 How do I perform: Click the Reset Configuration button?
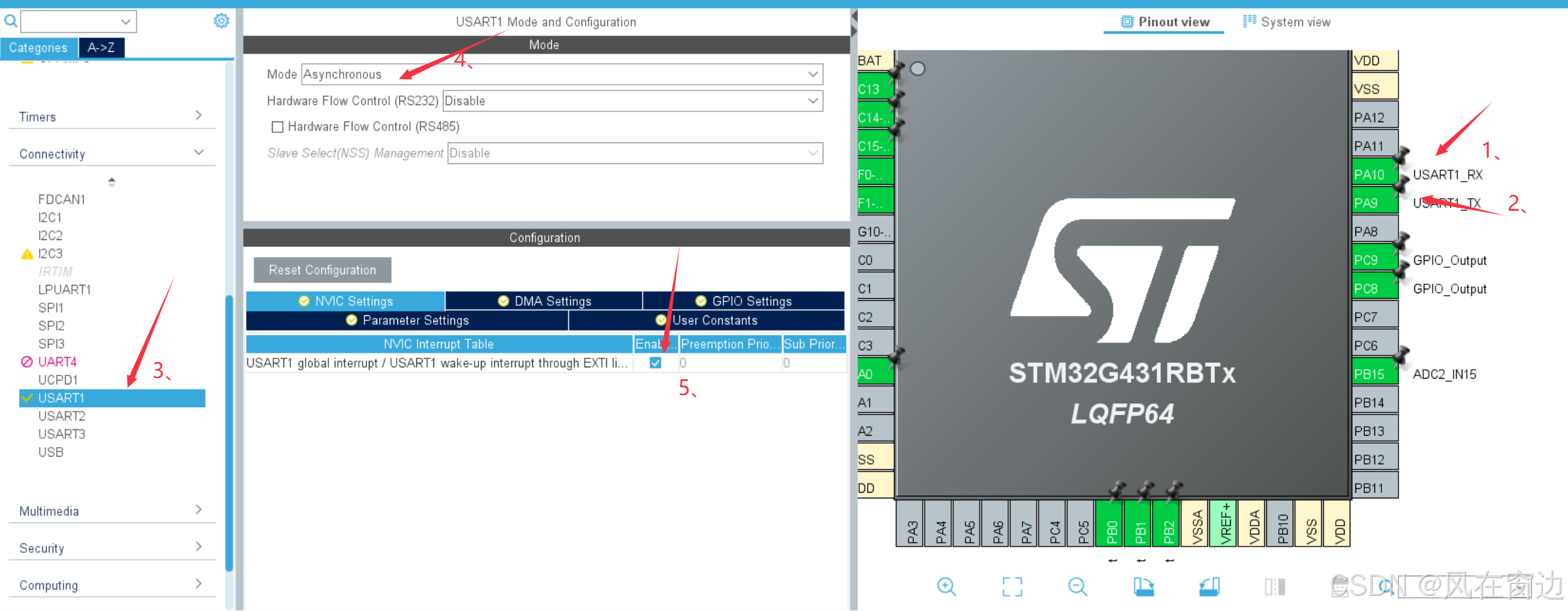[x=322, y=270]
